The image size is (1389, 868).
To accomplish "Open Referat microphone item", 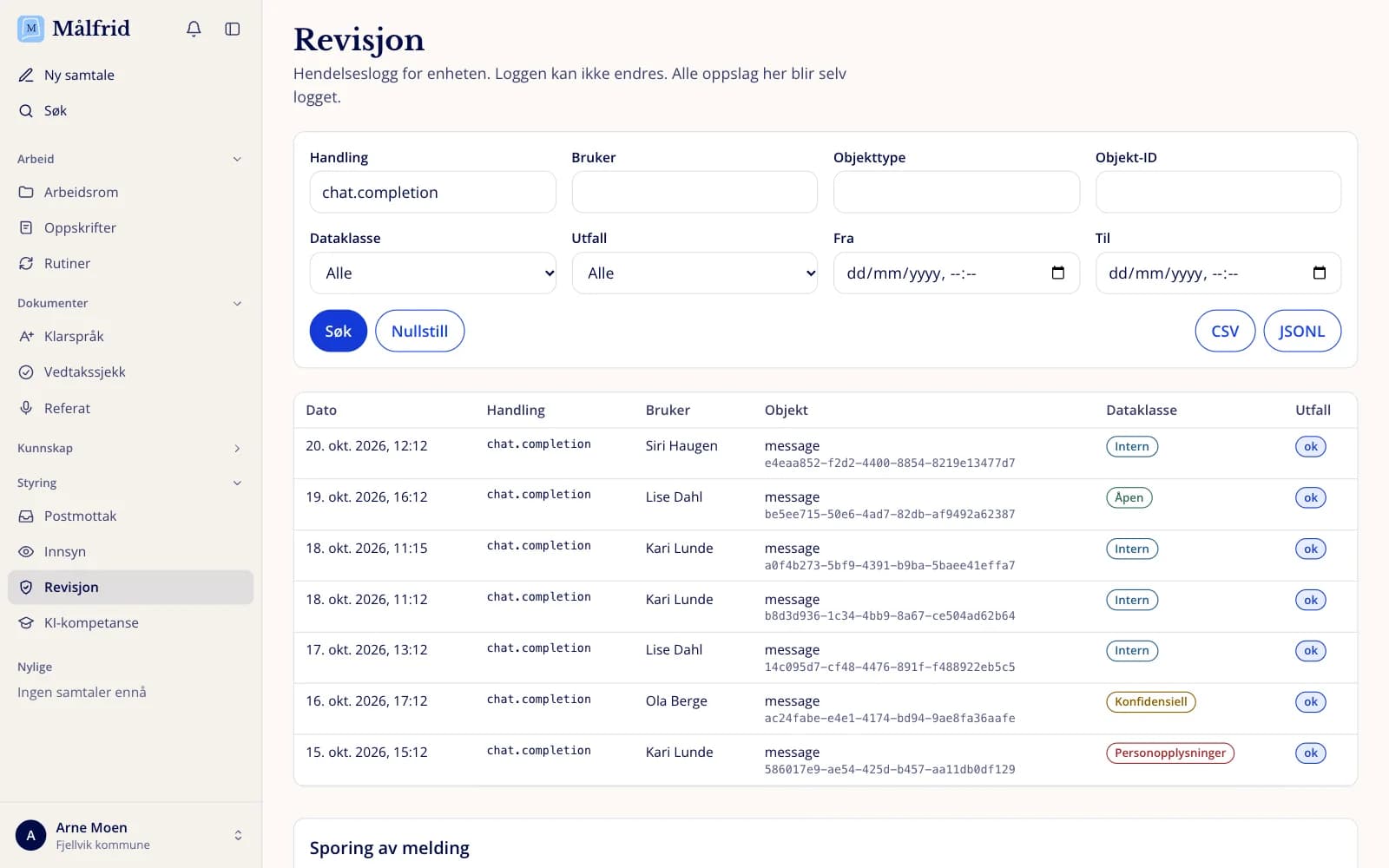I will [x=130, y=408].
